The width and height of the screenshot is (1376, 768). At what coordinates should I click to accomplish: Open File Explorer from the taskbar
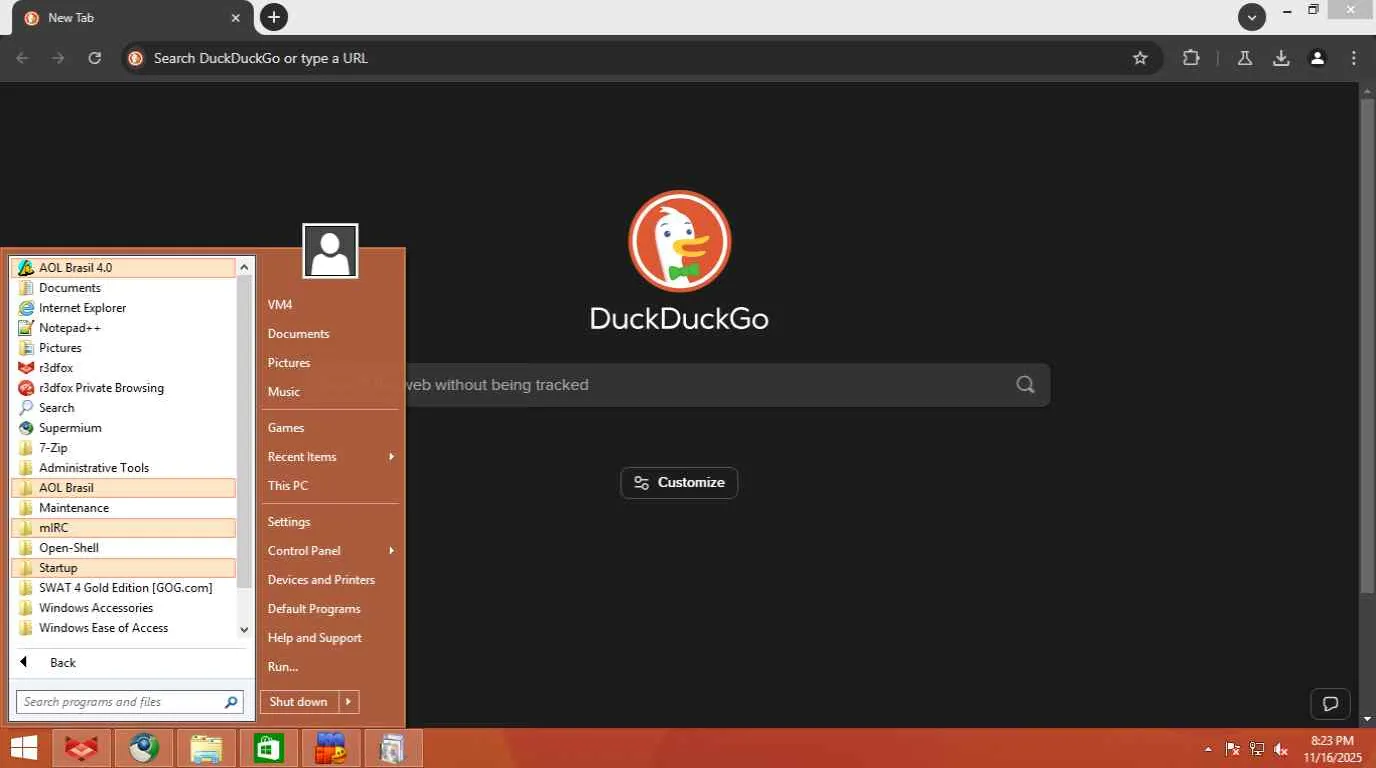pos(206,748)
